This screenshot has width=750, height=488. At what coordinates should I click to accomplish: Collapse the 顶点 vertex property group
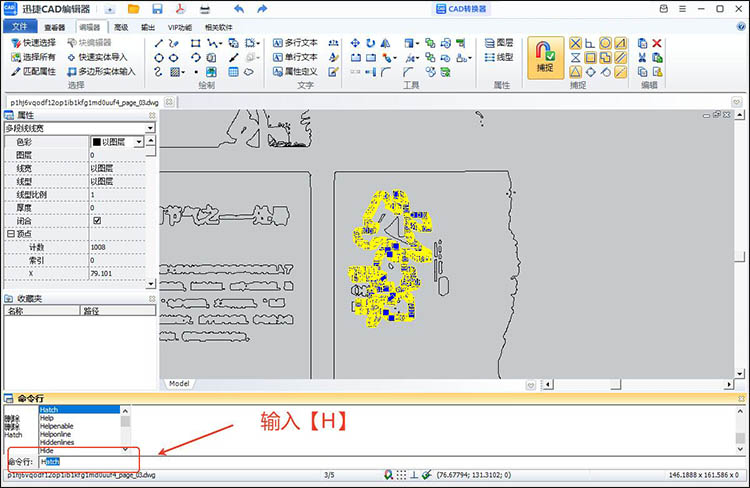pyautogui.click(x=9, y=233)
